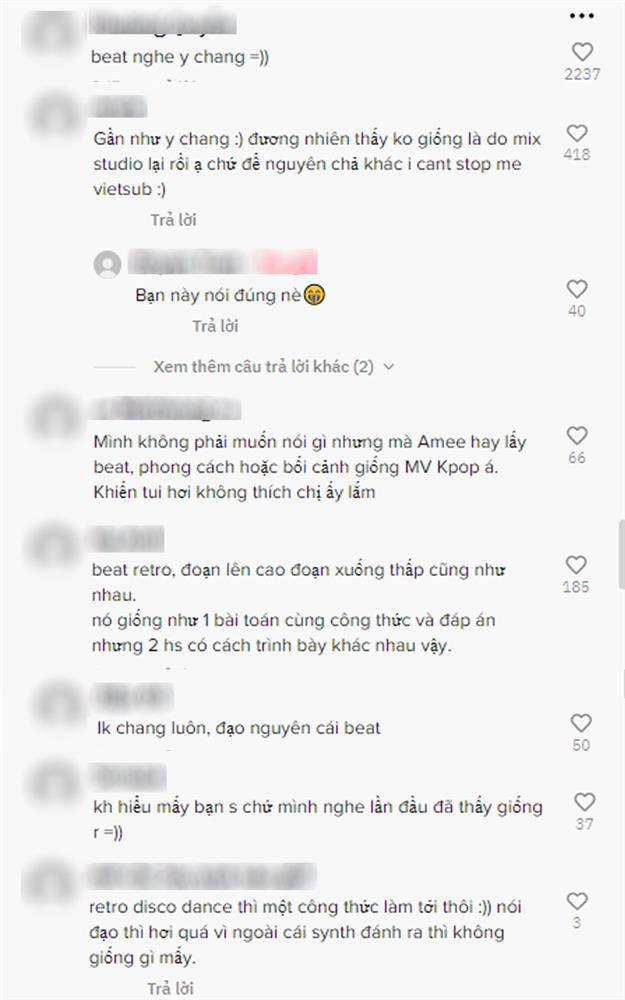Open blurred username above 'Ik chang luôn'
The image size is (625, 1000).
point(132,696)
